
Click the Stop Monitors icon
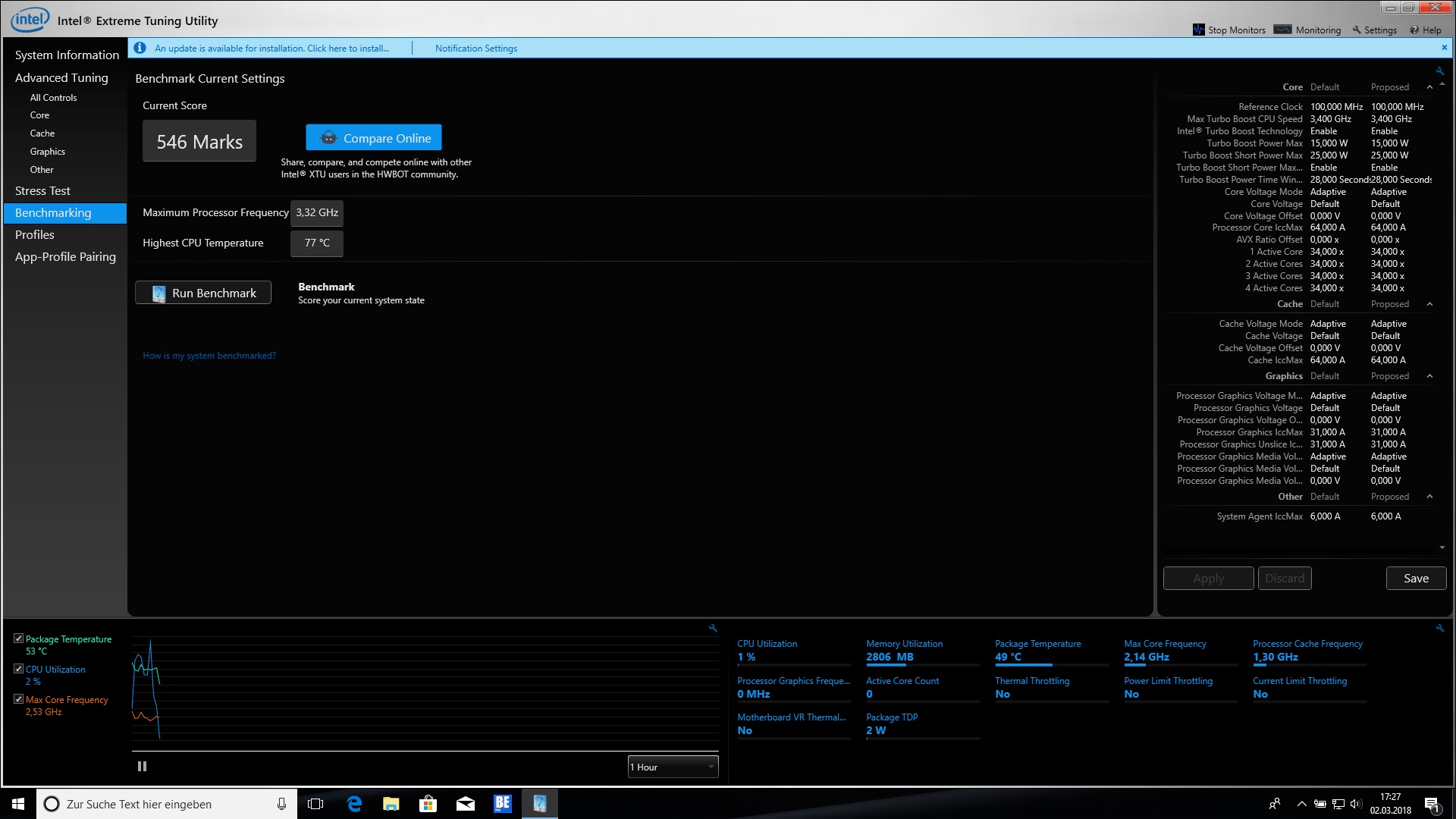(1199, 30)
